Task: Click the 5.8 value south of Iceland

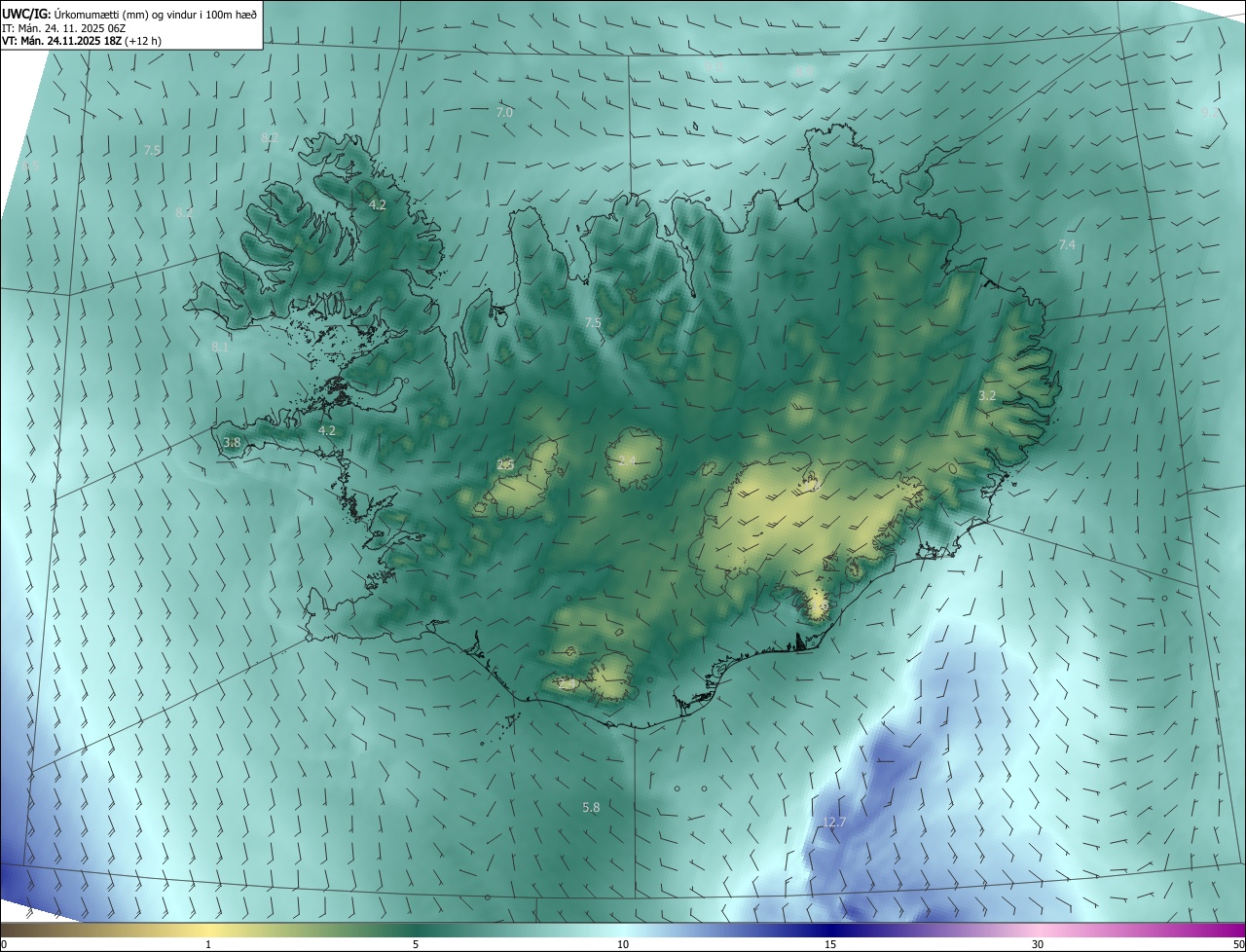Action: (591, 807)
